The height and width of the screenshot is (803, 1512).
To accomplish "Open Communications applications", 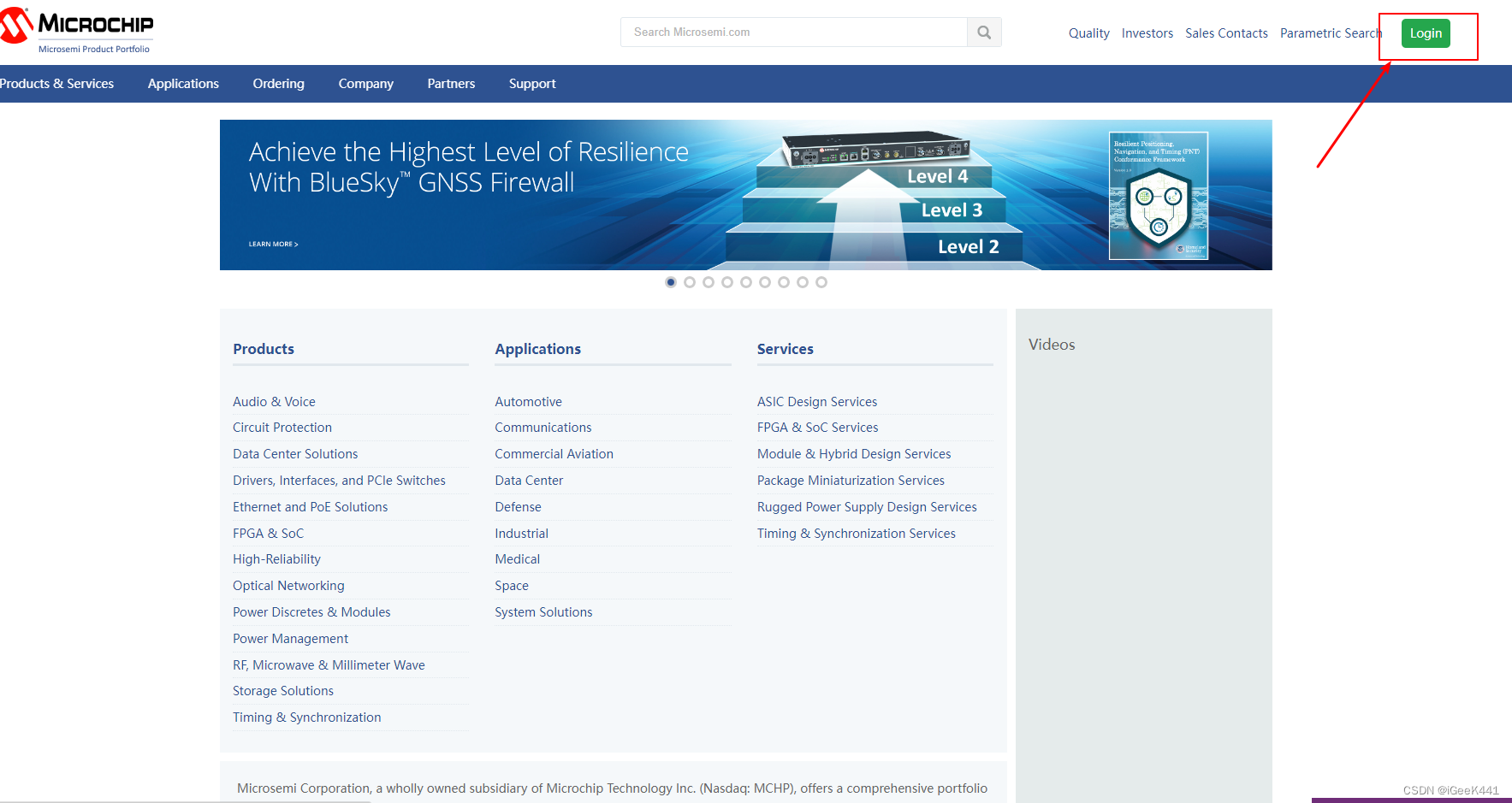I will point(543,428).
